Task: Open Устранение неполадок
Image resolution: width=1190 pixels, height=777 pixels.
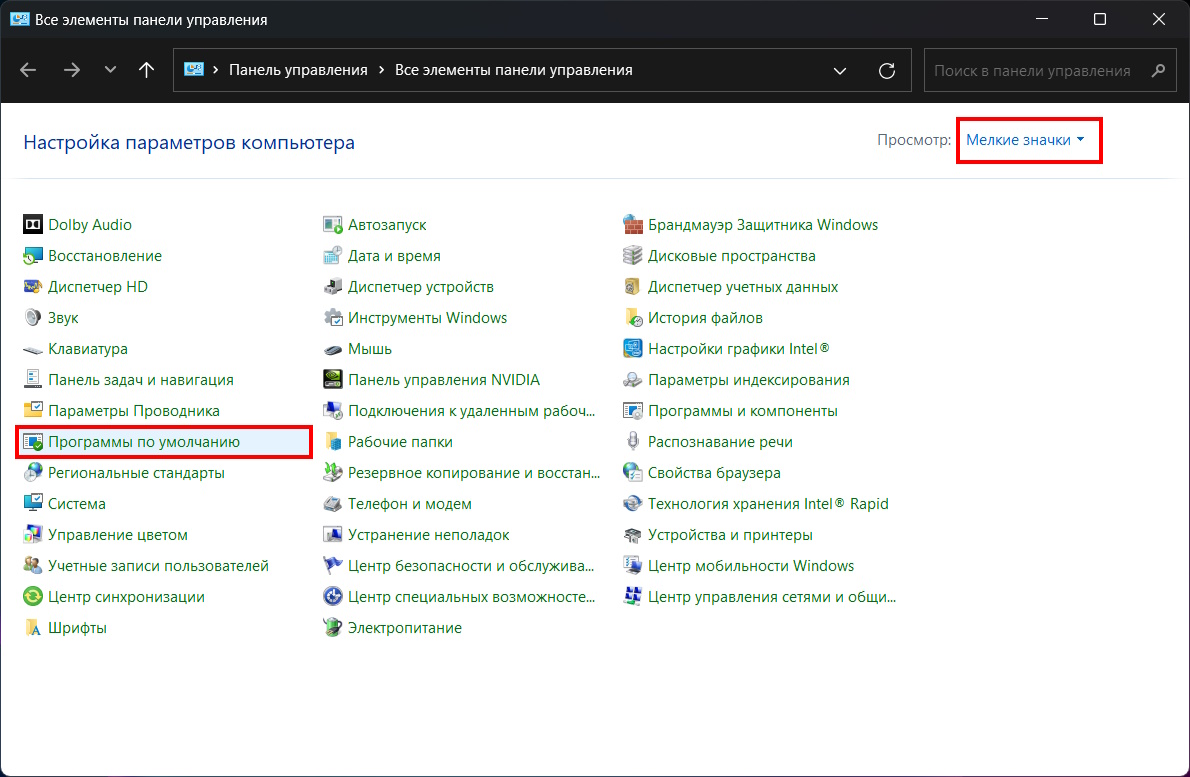Action: 428,535
